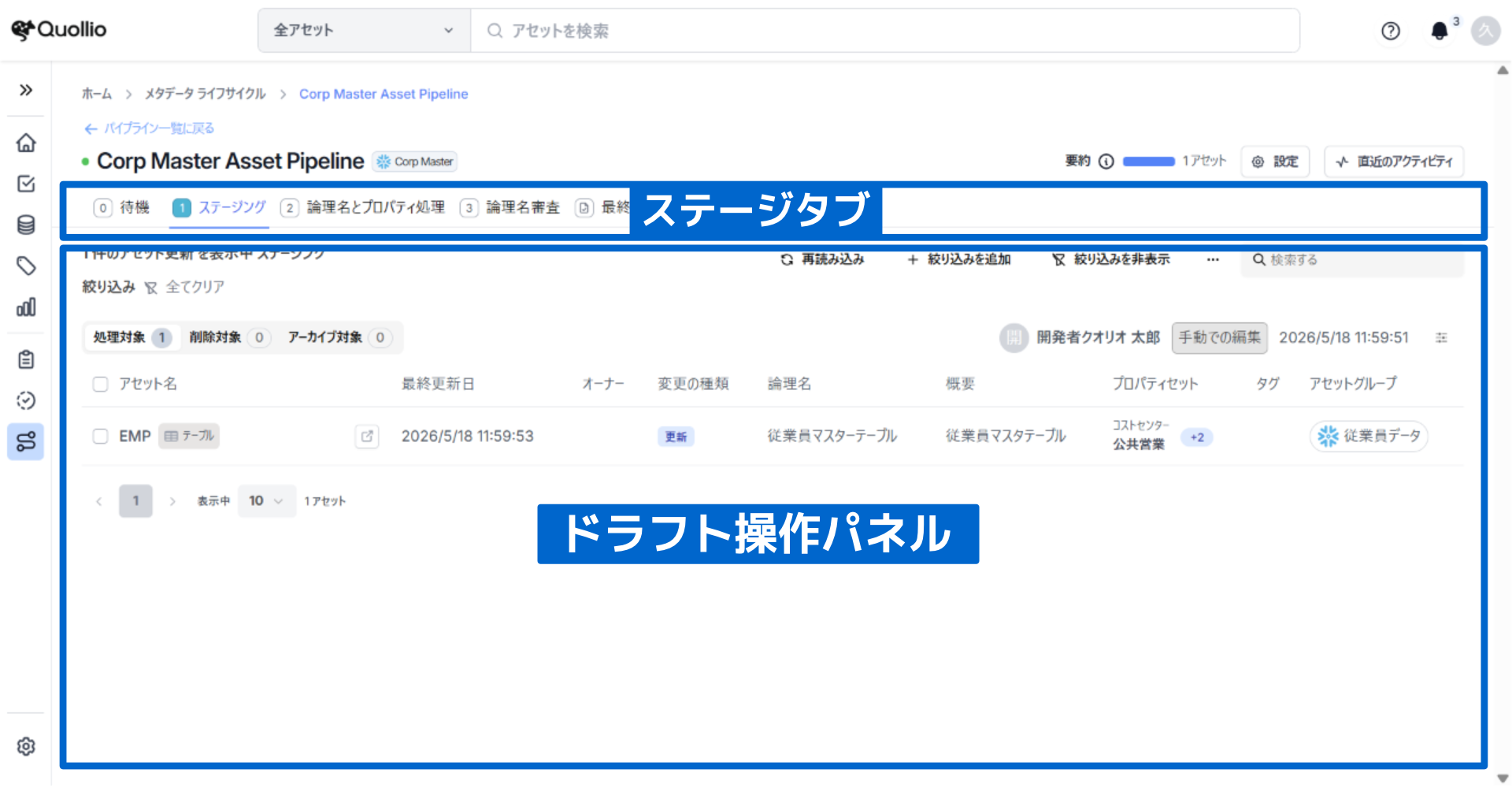This screenshot has height=788, width=1512.
Task: Click the Corp Master snowflake badge
Action: point(415,162)
